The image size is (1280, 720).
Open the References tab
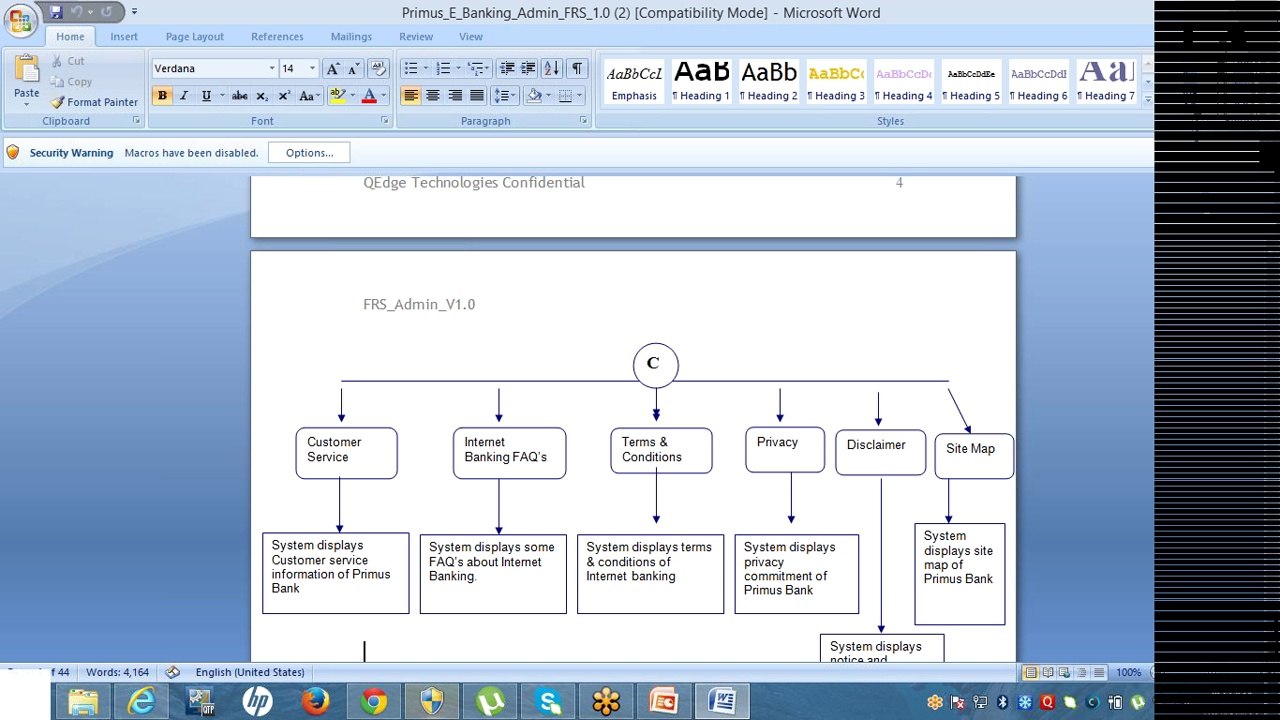coord(277,36)
